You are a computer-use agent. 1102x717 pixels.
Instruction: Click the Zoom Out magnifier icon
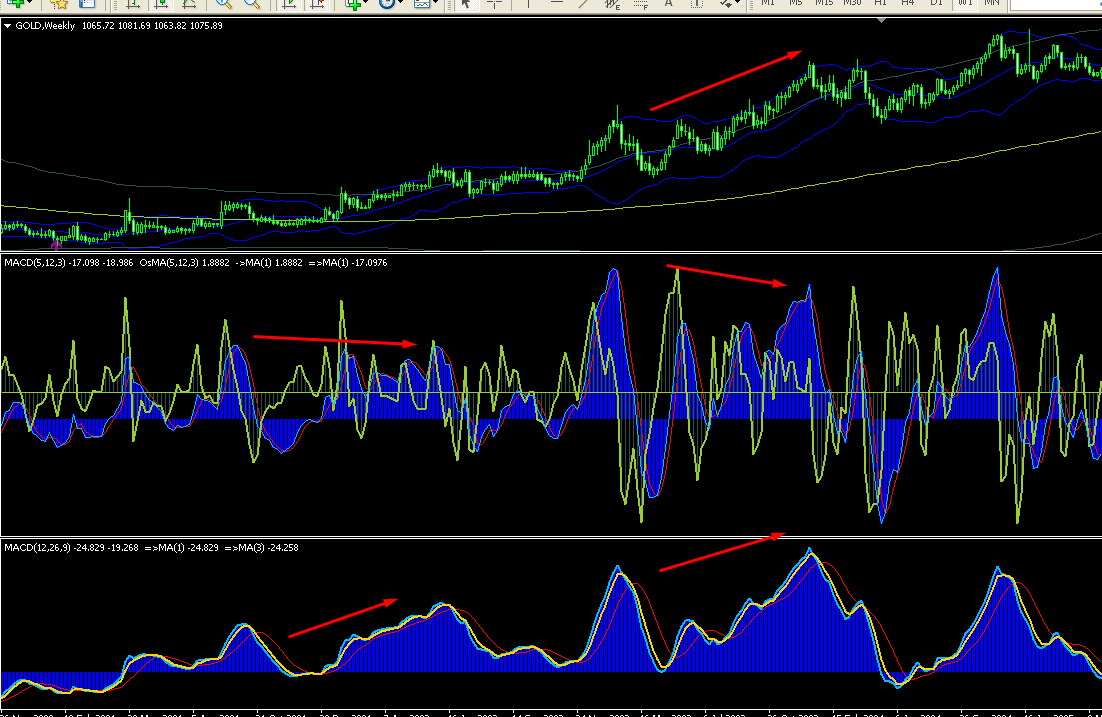[x=252, y=4]
